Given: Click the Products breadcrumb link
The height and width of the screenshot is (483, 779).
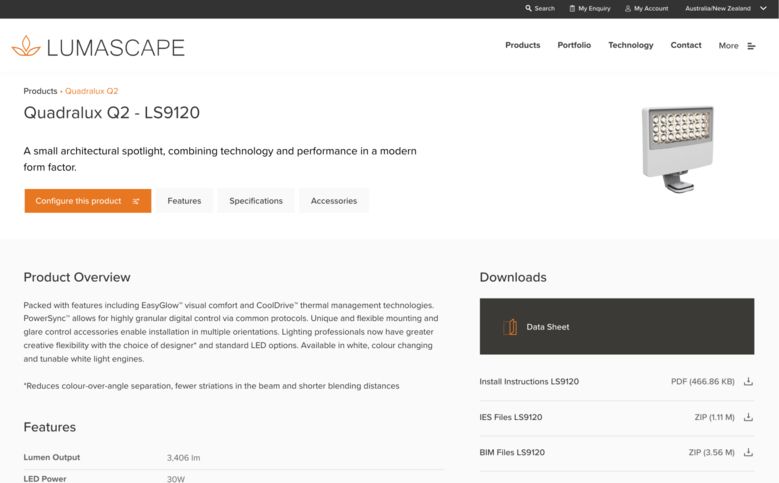Looking at the screenshot, I should 40,91.
